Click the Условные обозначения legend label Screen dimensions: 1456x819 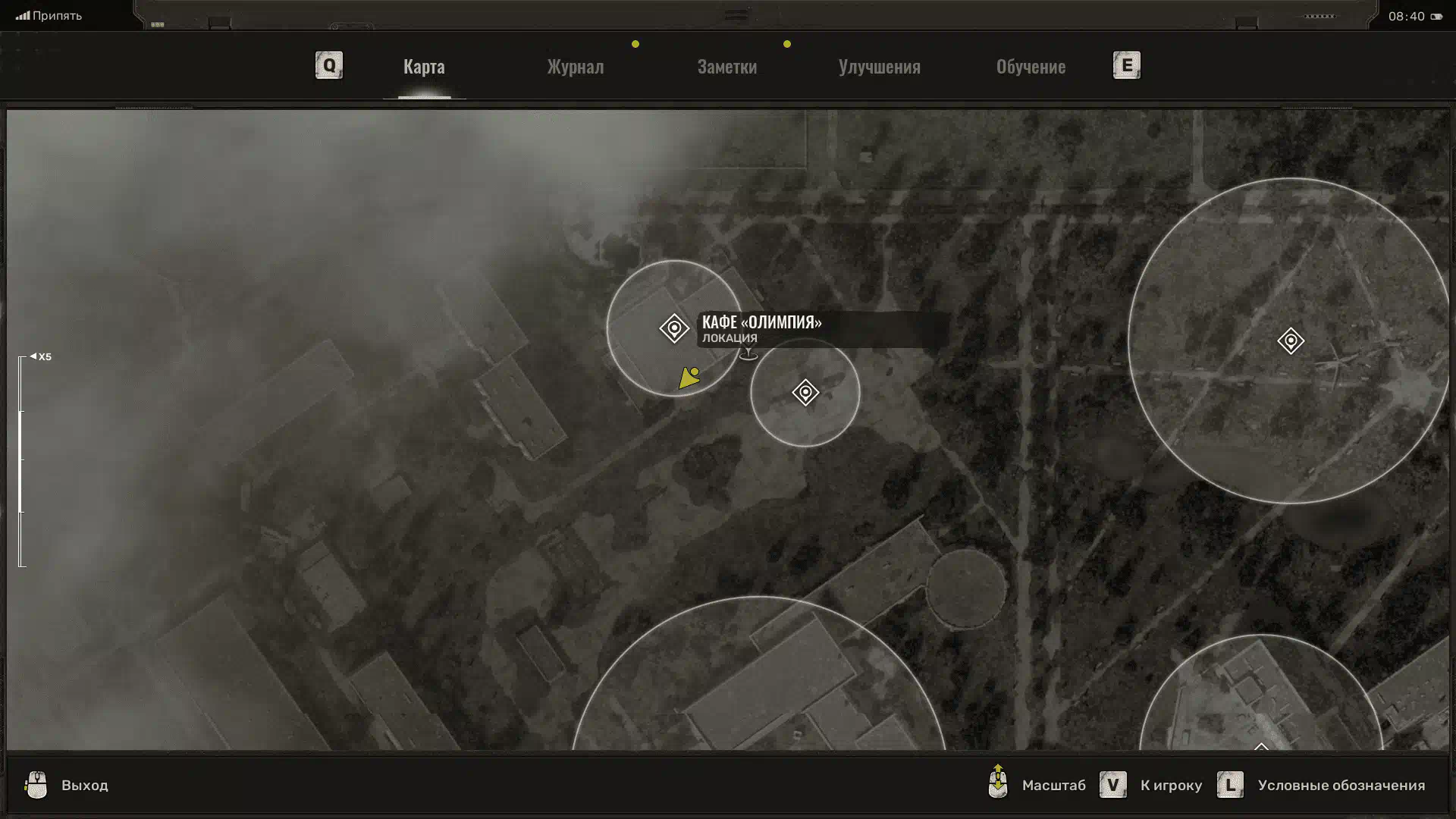pyautogui.click(x=1341, y=785)
